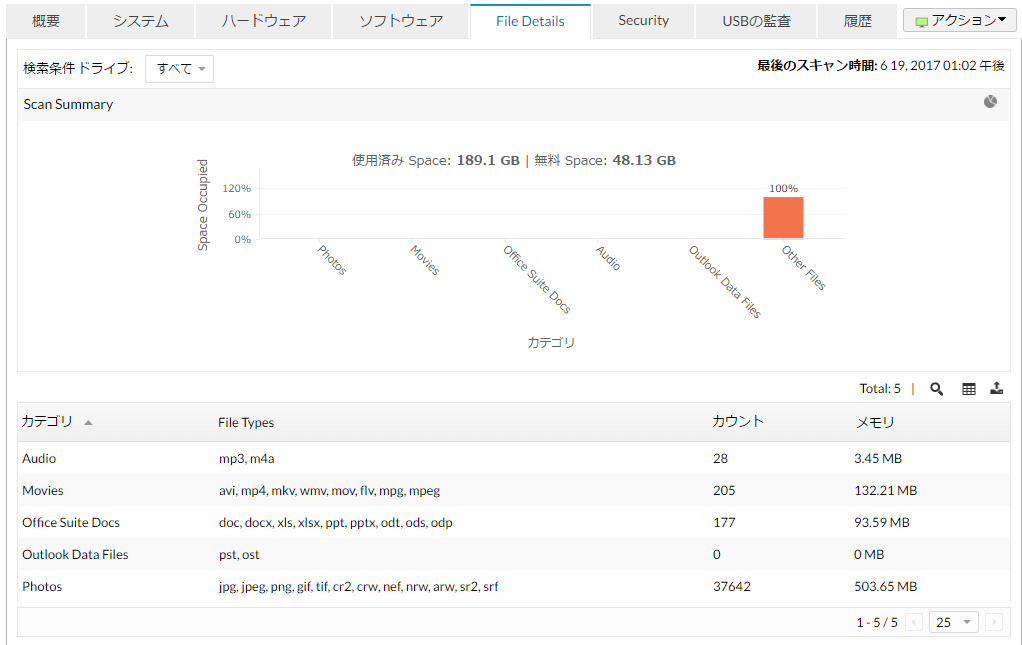The width and height of the screenshot is (1022, 645).
Task: Change rows per page from 25
Action: coord(953,622)
